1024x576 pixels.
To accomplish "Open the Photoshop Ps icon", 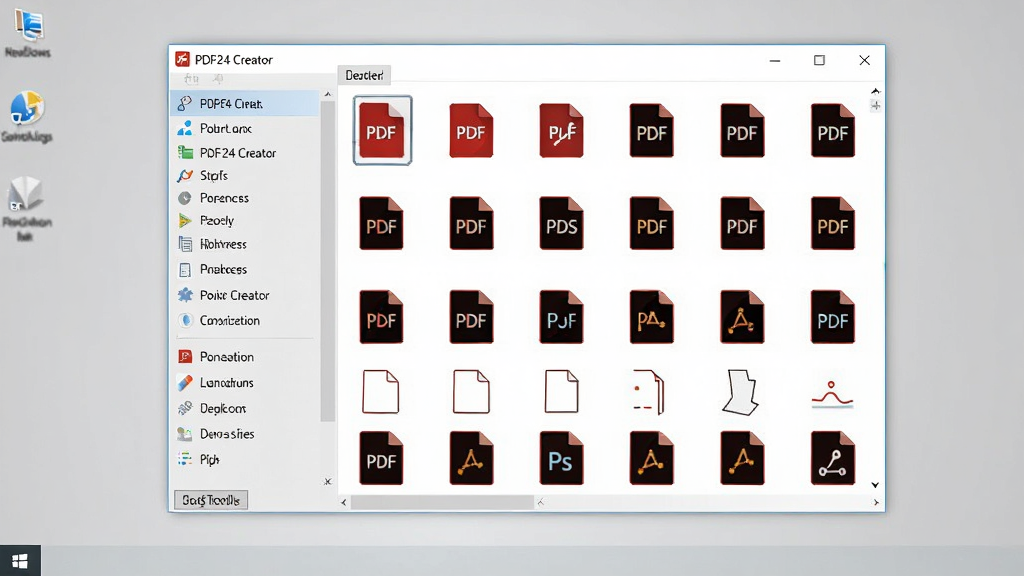I will pos(561,458).
